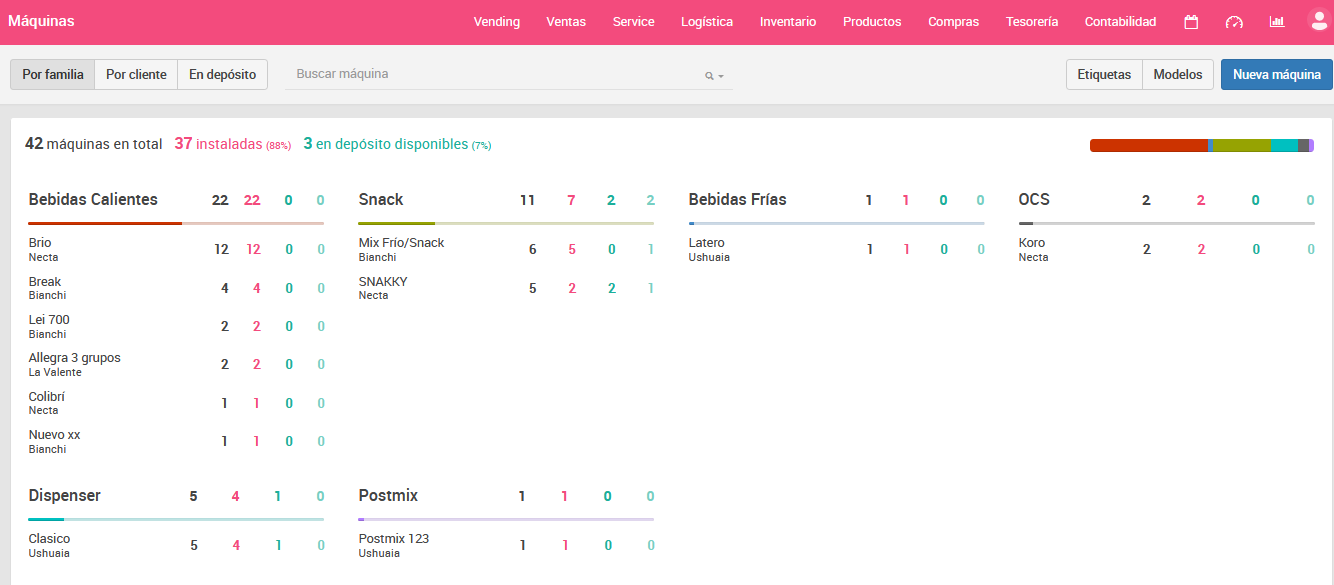Image resolution: width=1334 pixels, height=585 pixels.
Task: Open the Contabilidad menu
Action: [1120, 22]
